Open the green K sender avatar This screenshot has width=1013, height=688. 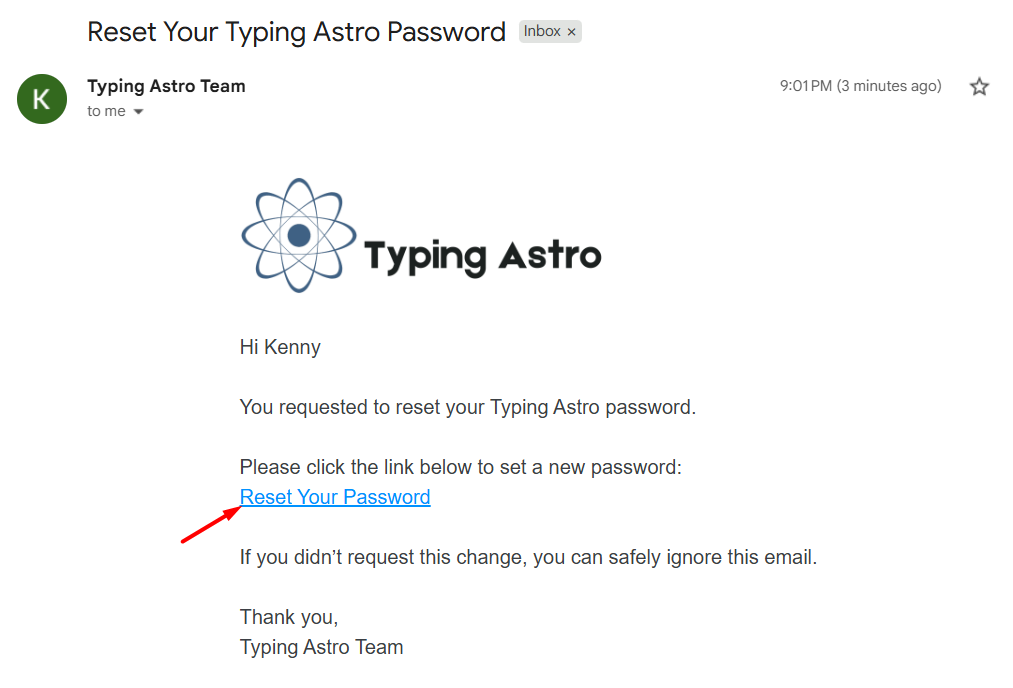coord(42,99)
